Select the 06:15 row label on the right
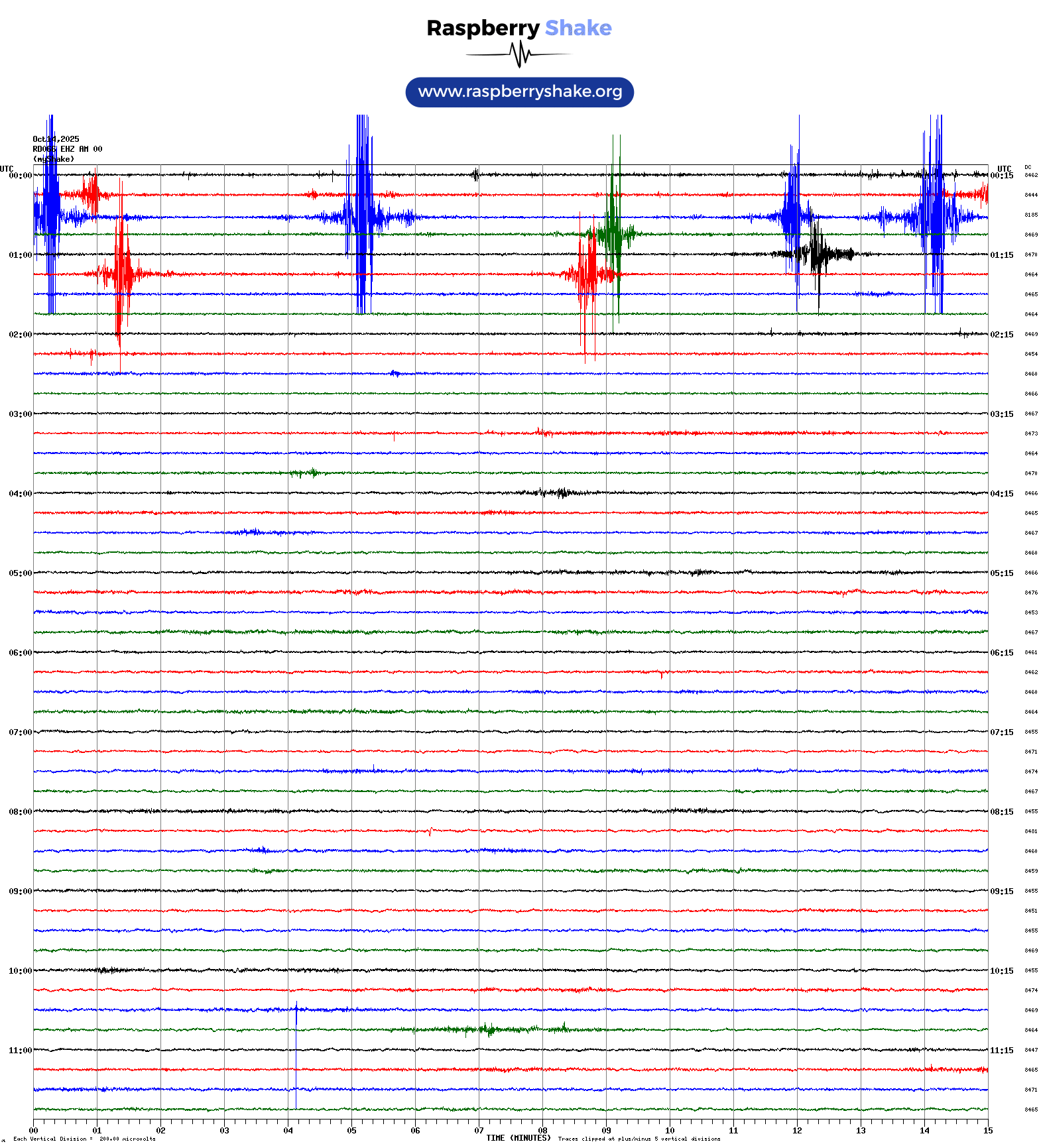This screenshot has height=1148, width=1041. coord(1001,653)
